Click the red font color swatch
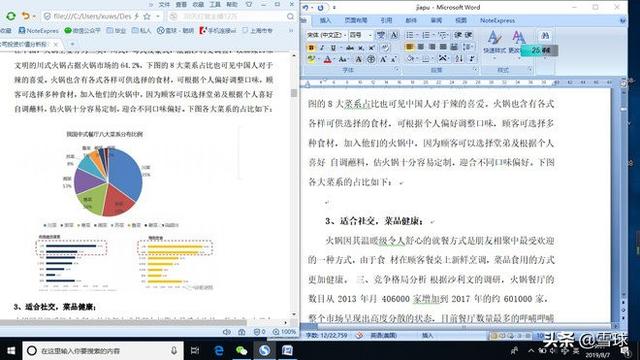Viewport: 640px width, 360px height. tap(327, 60)
